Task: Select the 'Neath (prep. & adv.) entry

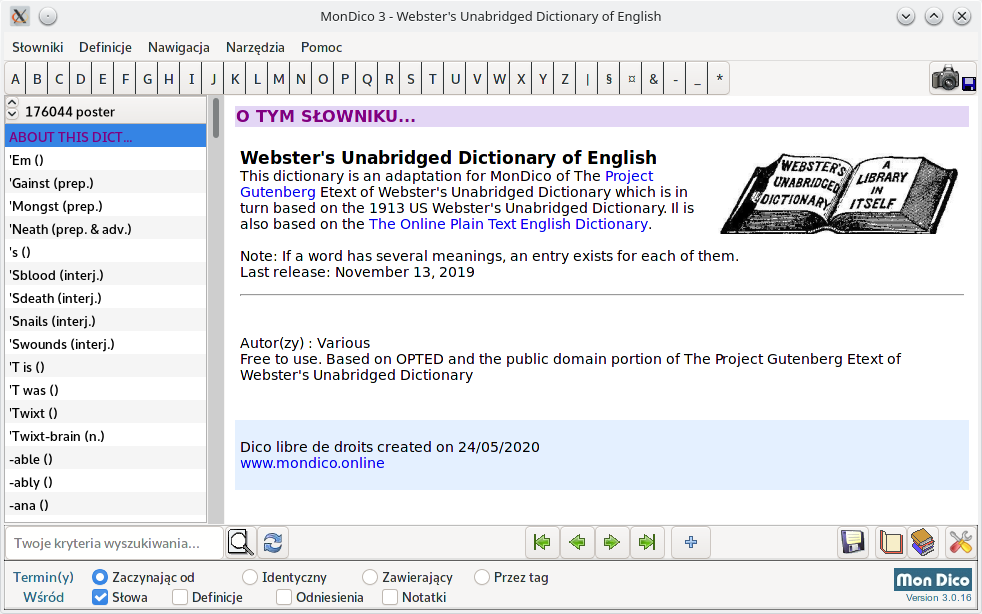Action: point(105,229)
